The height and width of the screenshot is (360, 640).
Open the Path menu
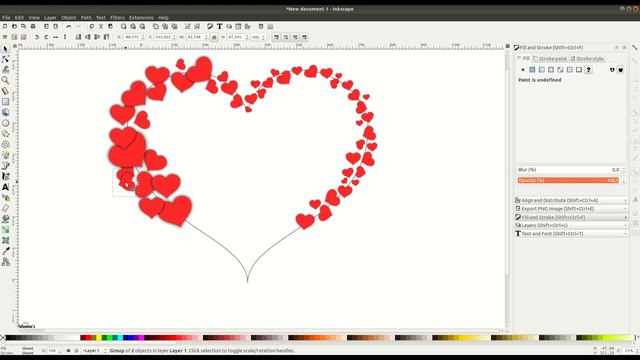[86, 18]
